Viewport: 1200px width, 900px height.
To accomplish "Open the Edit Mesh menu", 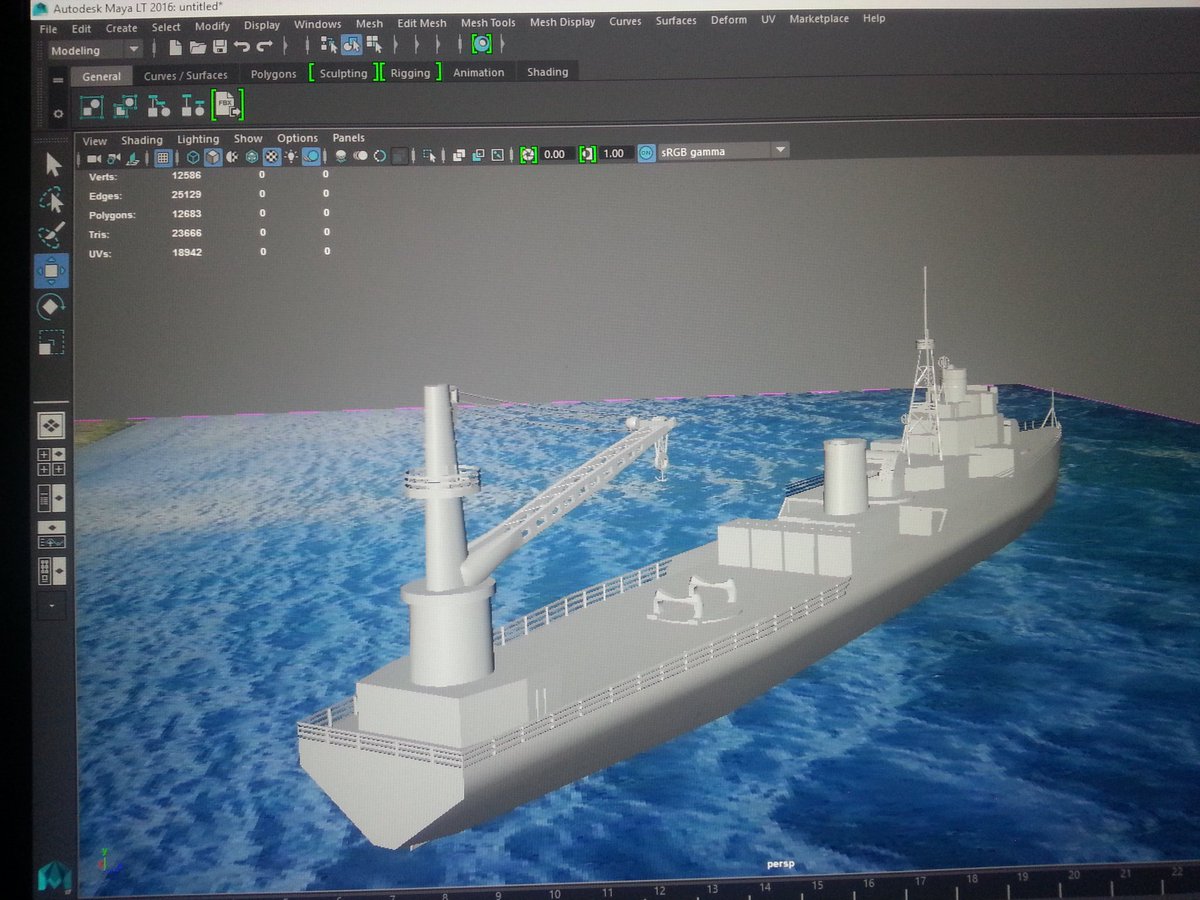I will (421, 23).
